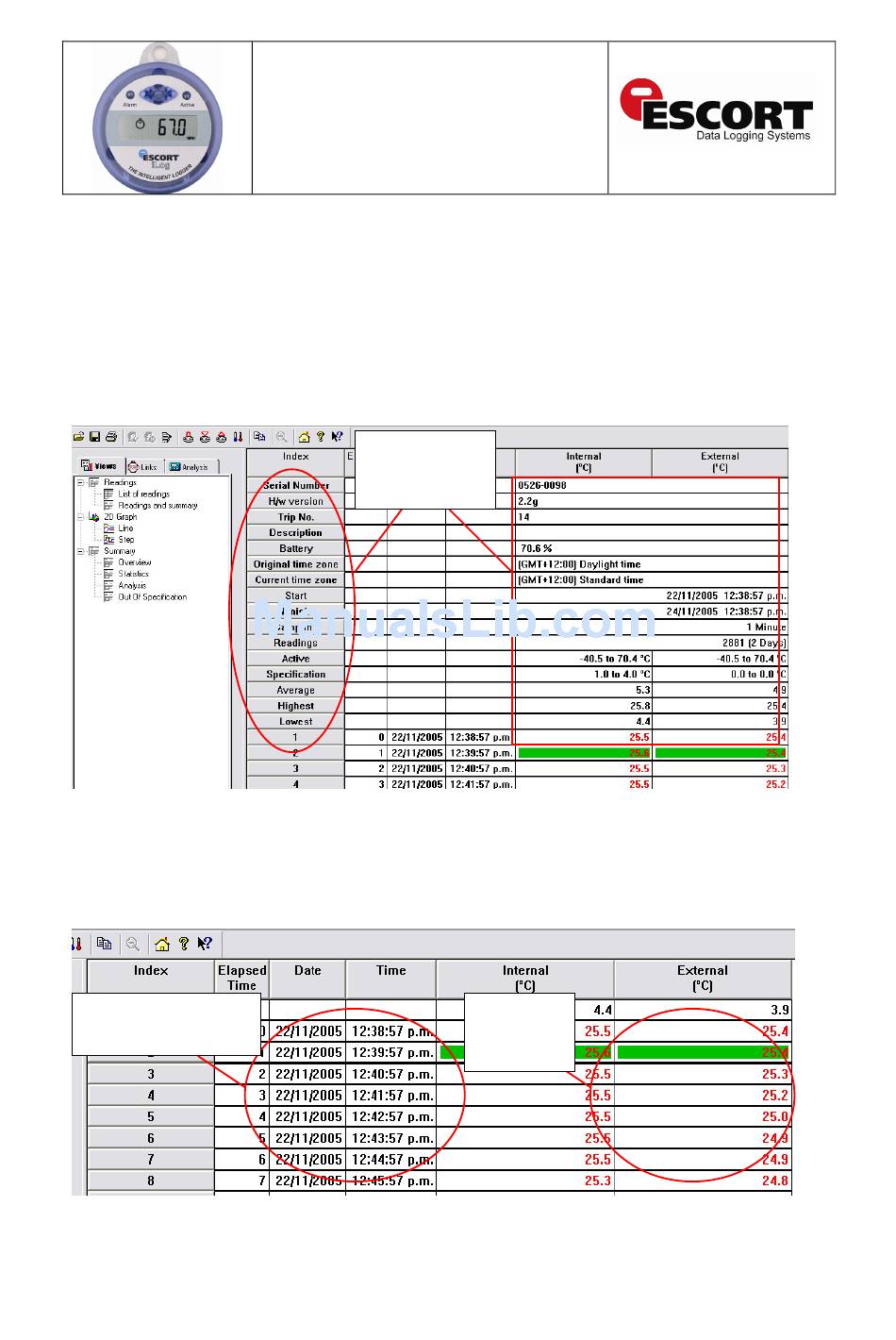Click the yellow Help question mark in upper screenshot

coord(321,437)
